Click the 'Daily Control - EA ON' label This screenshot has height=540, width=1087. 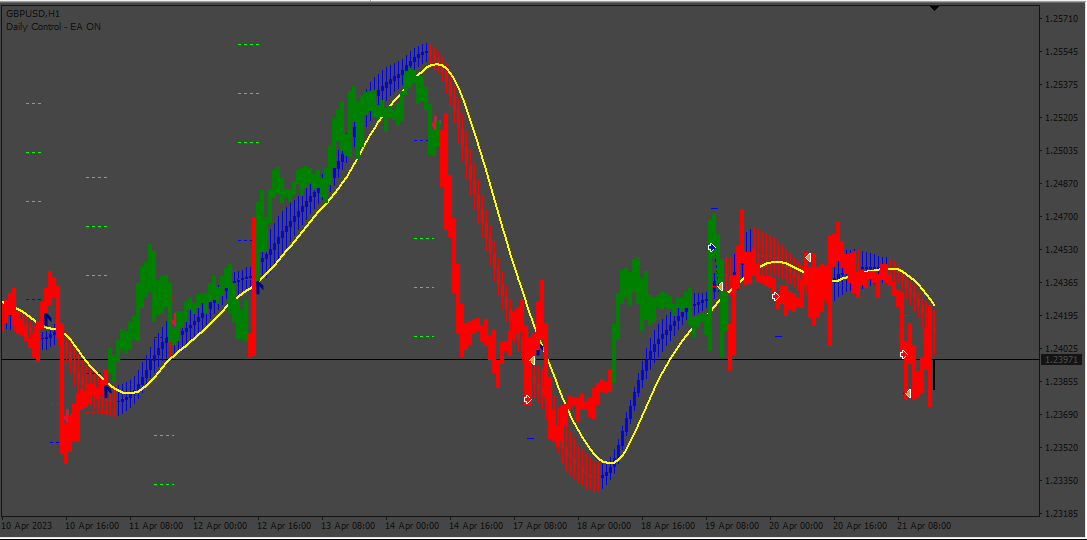point(54,26)
